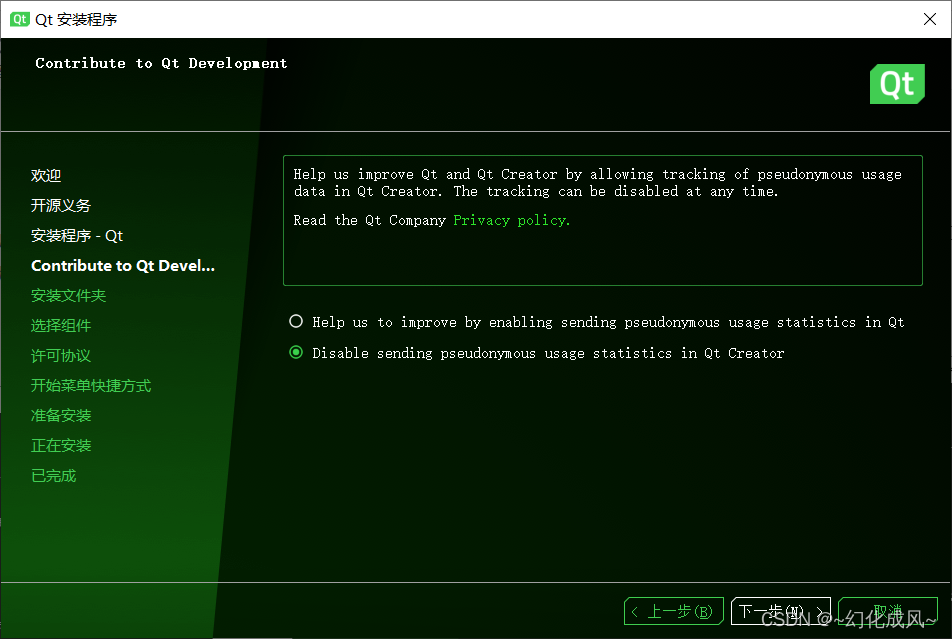
Task: Open the Privacy policy link
Action: [512, 220]
